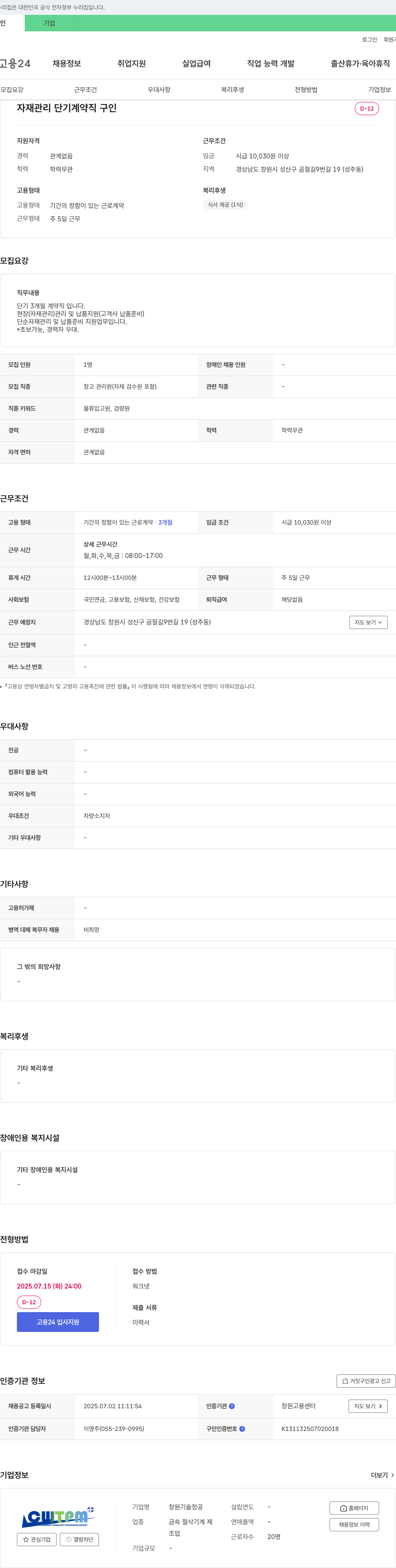This screenshot has height=1568, width=396.
Task: Open the 직업 능력 개발 menu
Action: coord(271,63)
